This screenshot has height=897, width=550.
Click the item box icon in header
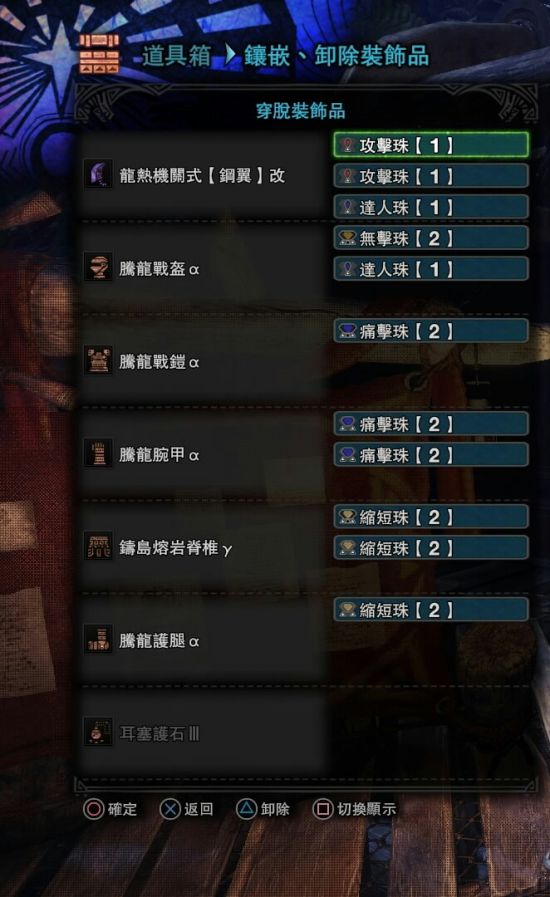(x=100, y=54)
